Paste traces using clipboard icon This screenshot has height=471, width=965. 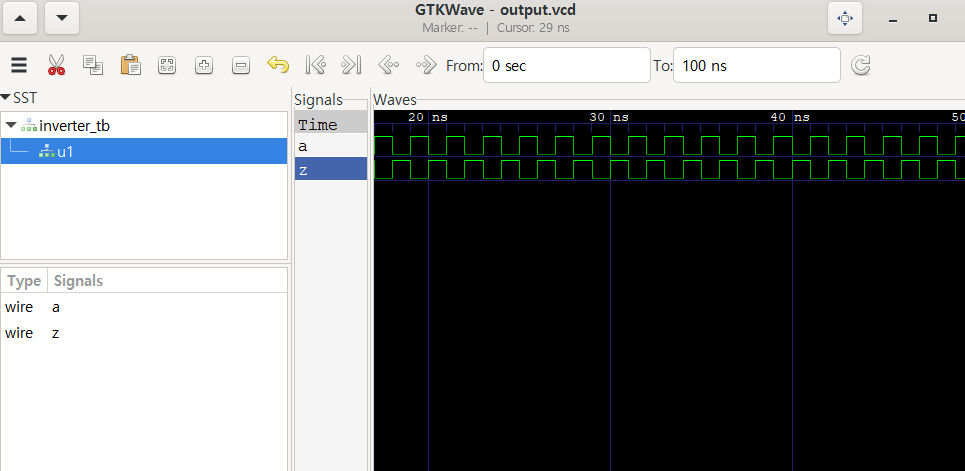point(130,65)
